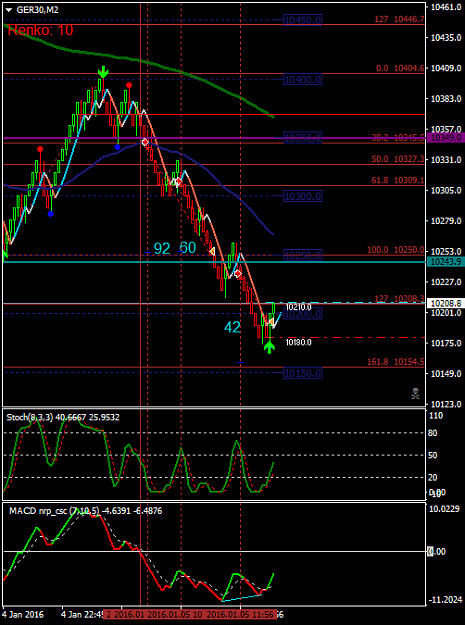
Task: Click the cyan number 60
Action: (188, 248)
